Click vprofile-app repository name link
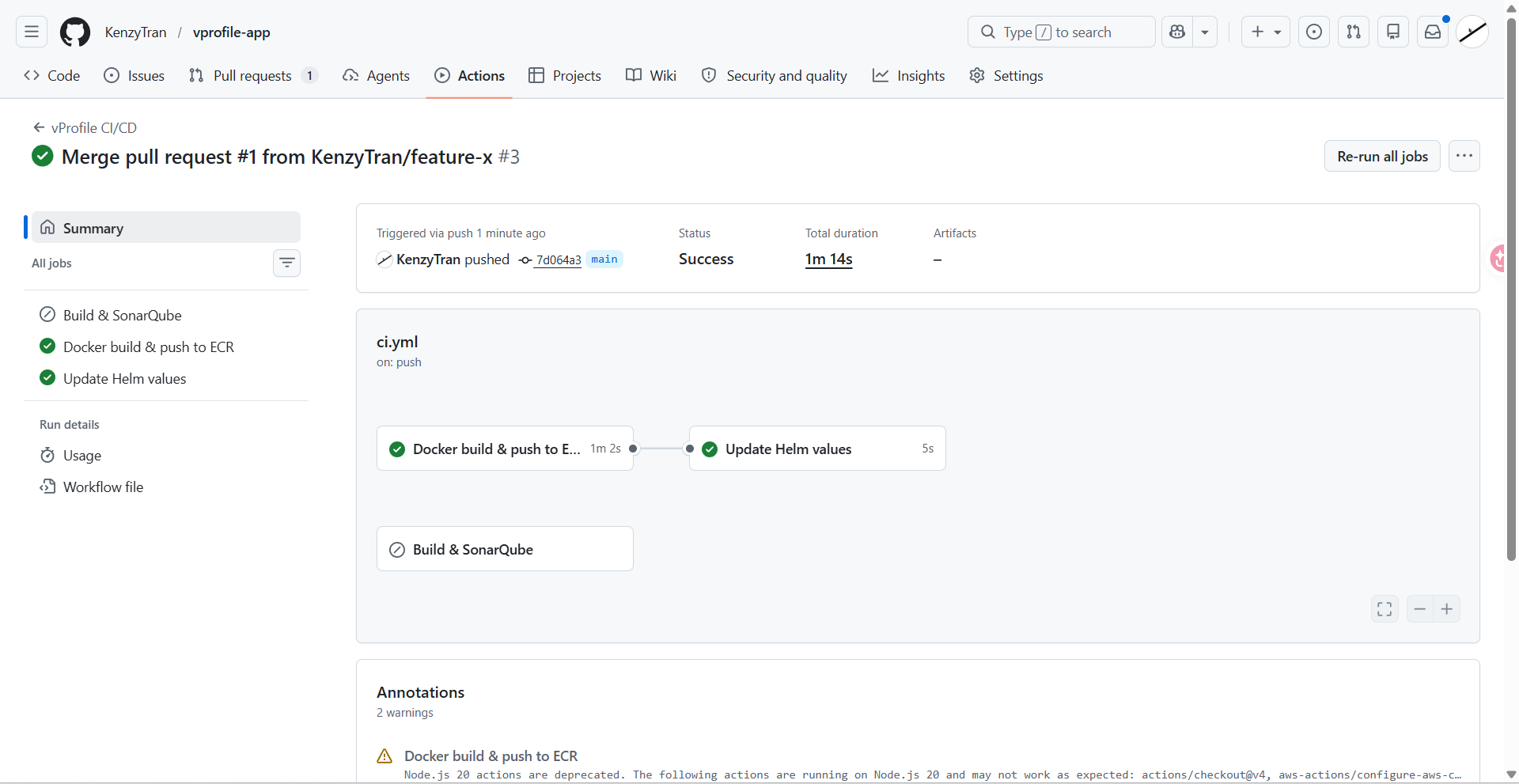 pos(231,32)
